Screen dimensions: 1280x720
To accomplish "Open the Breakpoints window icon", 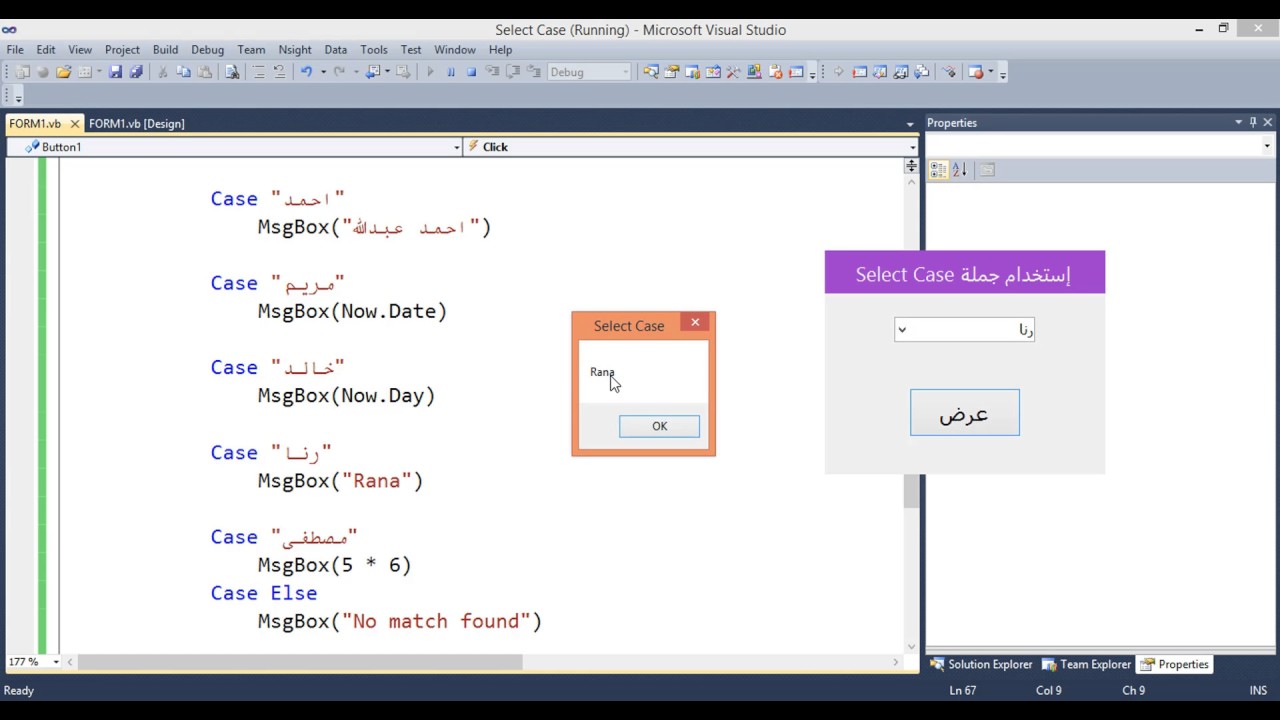I will pyautogui.click(x=976, y=72).
